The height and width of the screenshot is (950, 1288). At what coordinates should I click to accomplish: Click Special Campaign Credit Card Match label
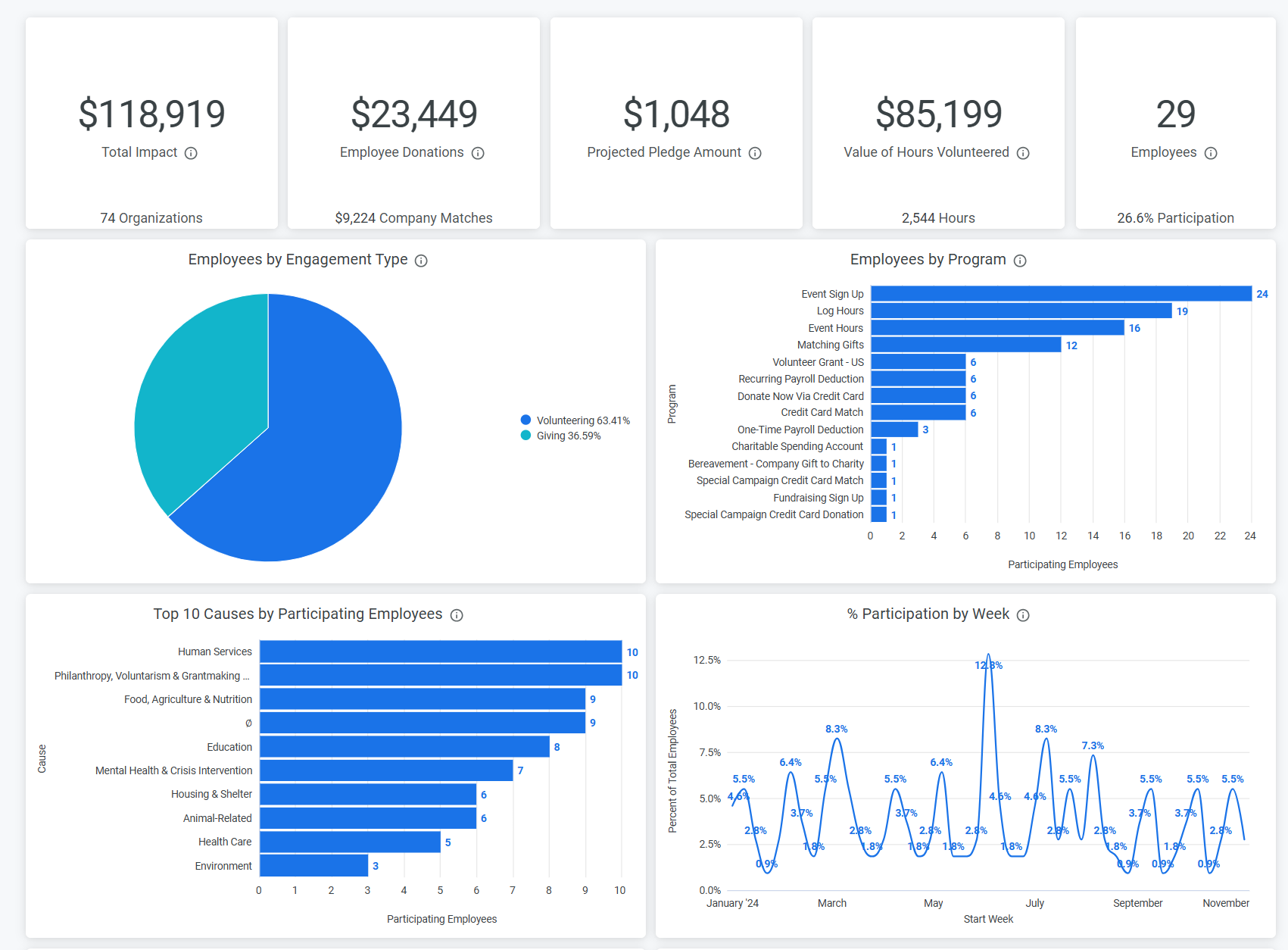780,480
